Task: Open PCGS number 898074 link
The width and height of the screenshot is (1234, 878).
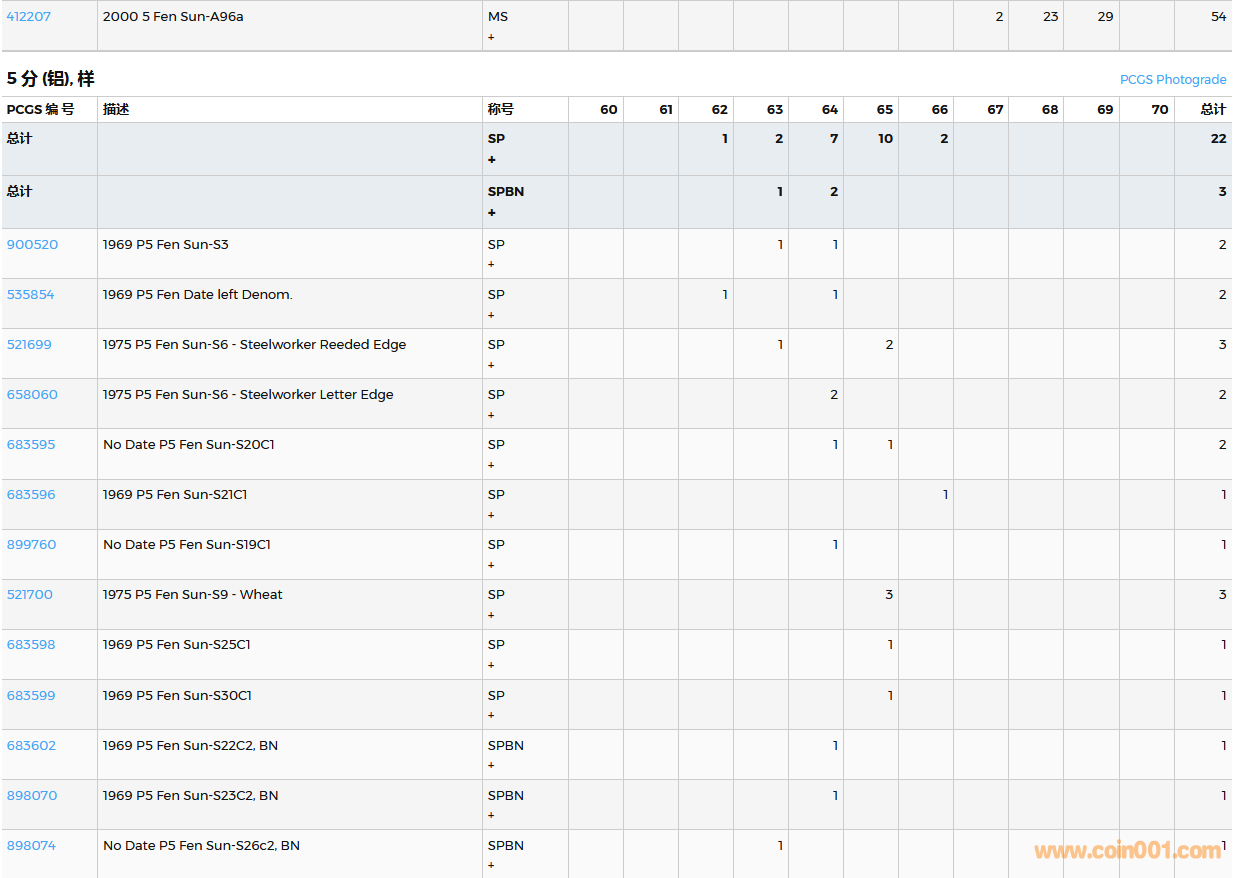Action: [31, 846]
